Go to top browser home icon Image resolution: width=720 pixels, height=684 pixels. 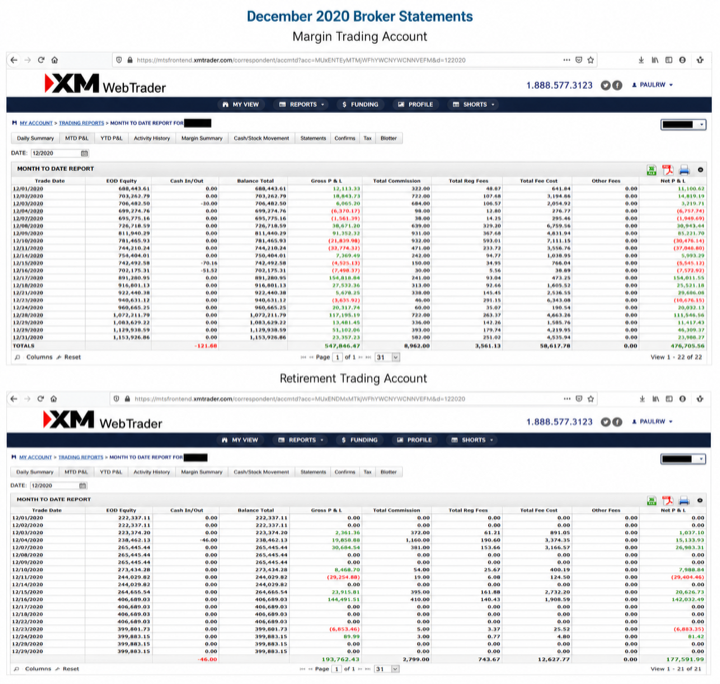[55, 60]
